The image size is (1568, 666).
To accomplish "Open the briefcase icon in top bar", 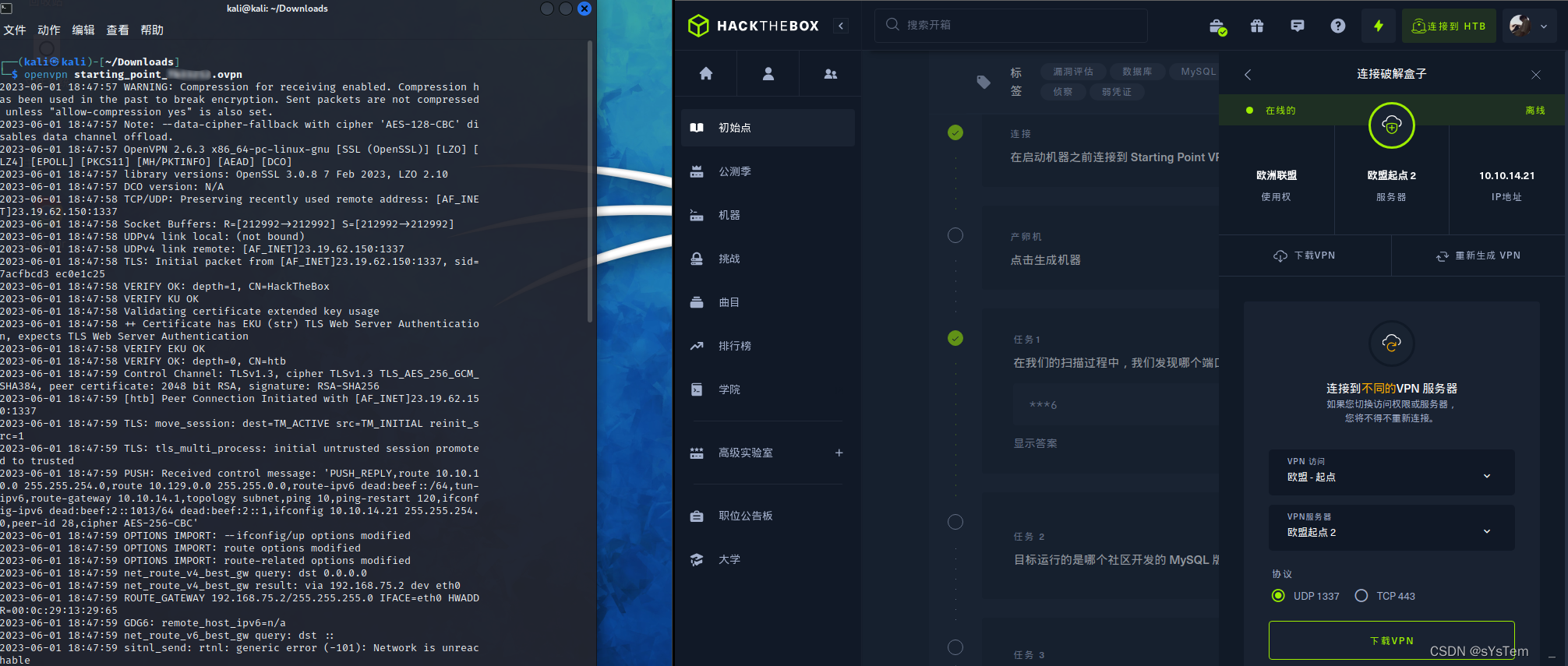I will click(1217, 26).
